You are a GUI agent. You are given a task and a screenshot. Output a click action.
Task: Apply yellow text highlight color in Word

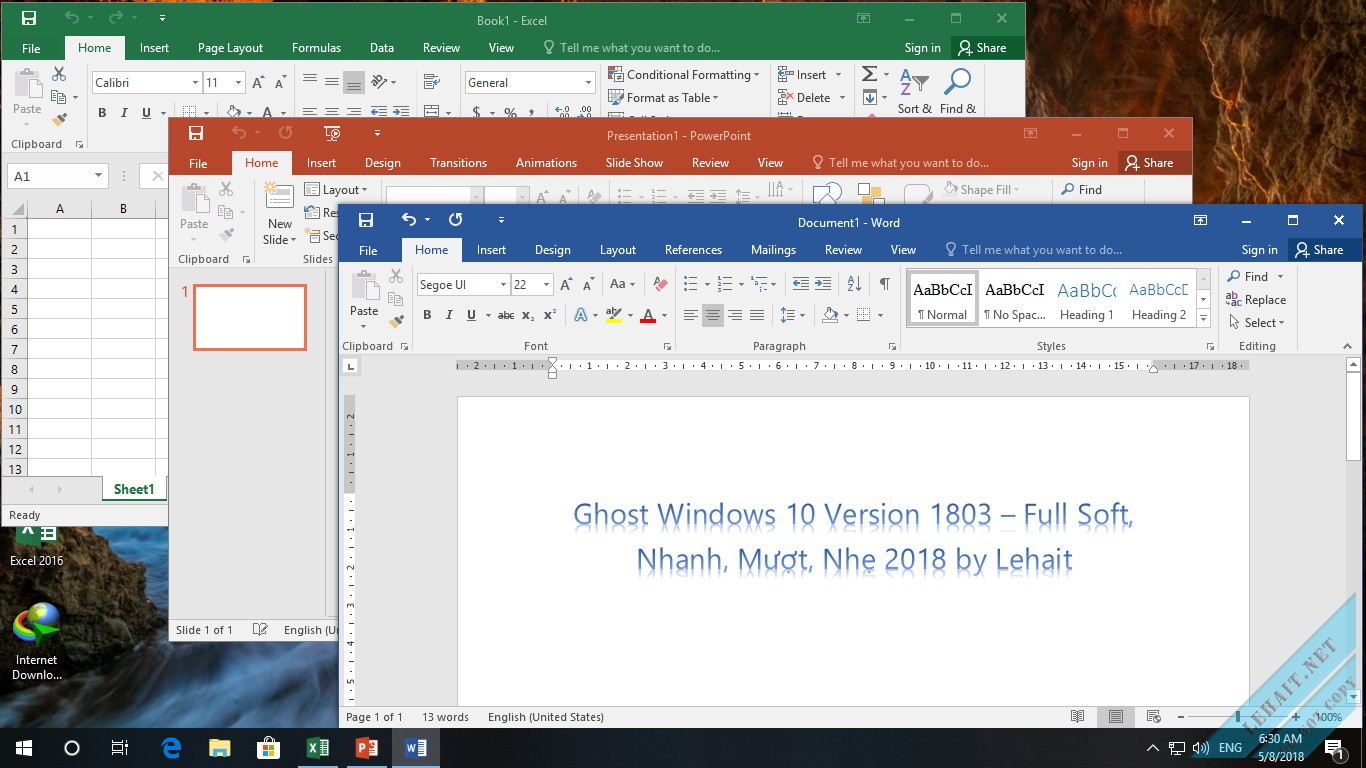coord(613,315)
